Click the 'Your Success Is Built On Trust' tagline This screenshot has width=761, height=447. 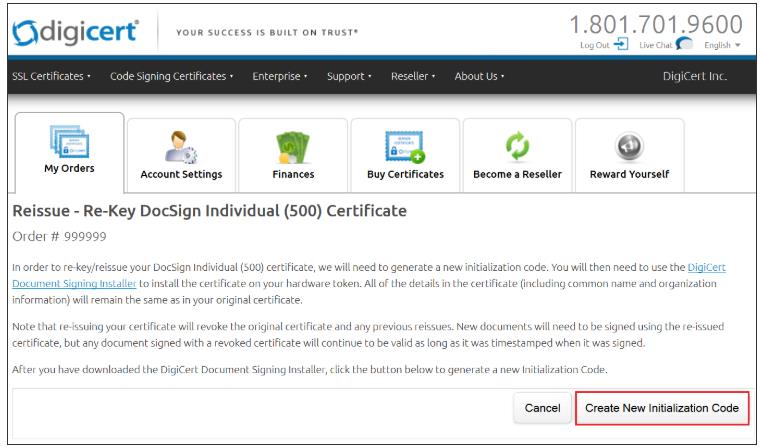[x=267, y=33]
